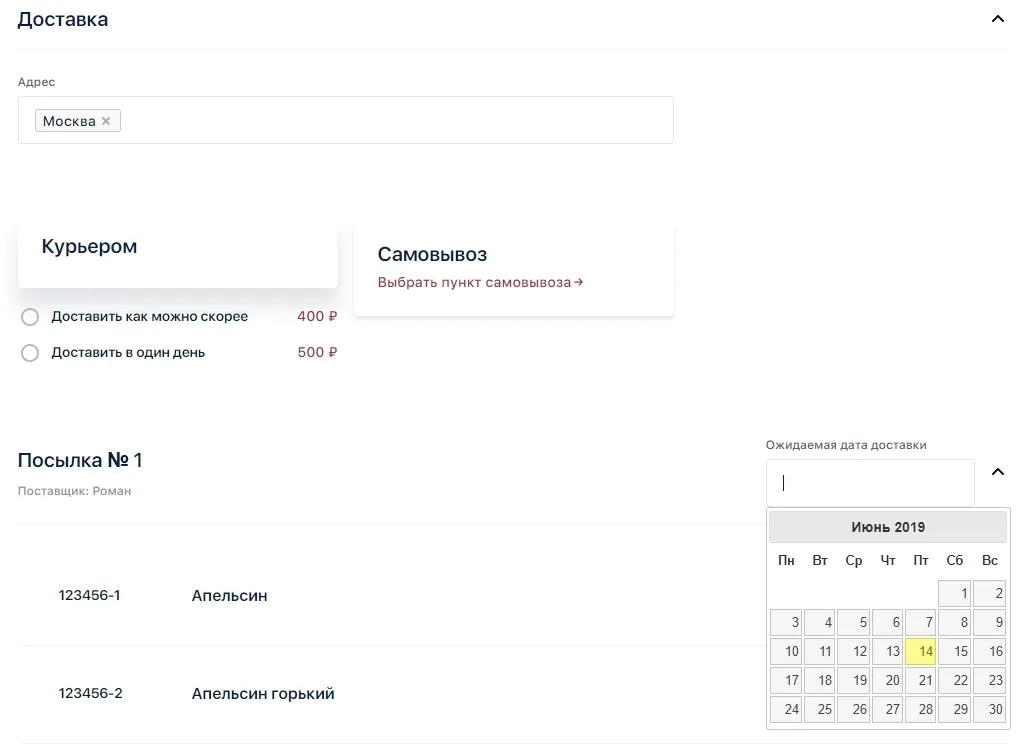The width and height of the screenshot is (1035, 750).
Task: Pick June 13 in the calendar
Action: [x=887, y=651]
